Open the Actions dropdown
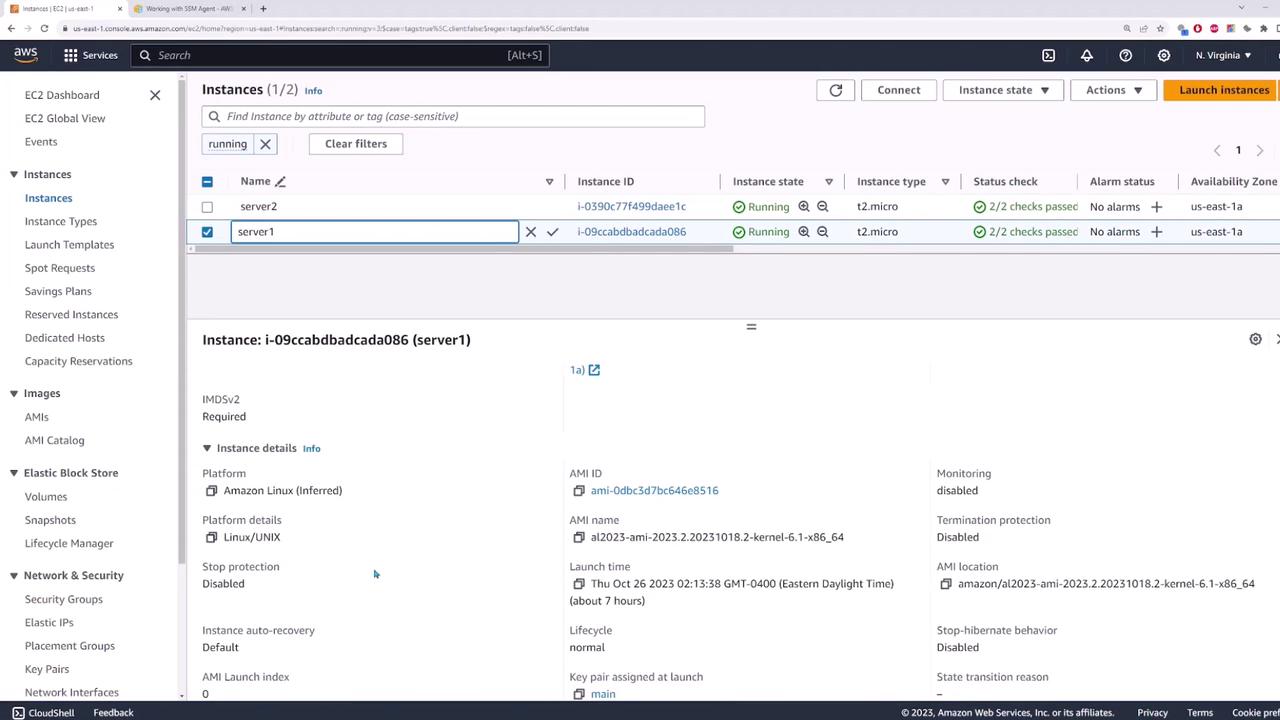This screenshot has height=720, width=1280. (1113, 90)
